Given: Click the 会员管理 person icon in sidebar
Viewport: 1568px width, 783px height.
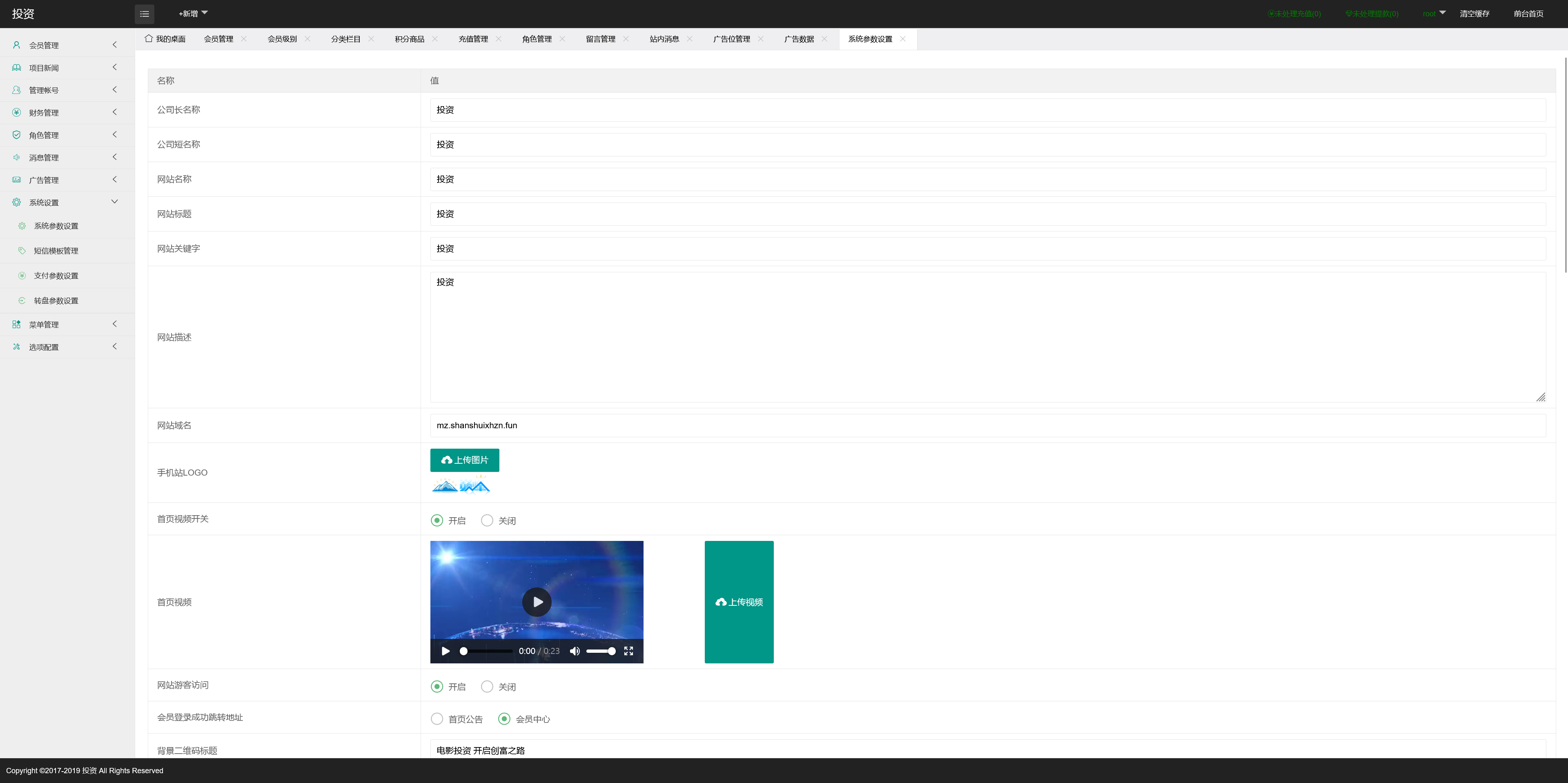Looking at the screenshot, I should tap(16, 45).
